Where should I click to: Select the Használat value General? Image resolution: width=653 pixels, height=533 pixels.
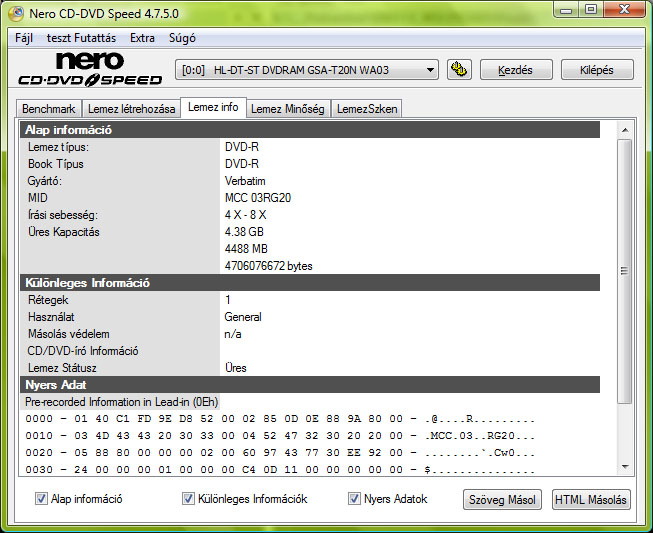click(x=243, y=317)
